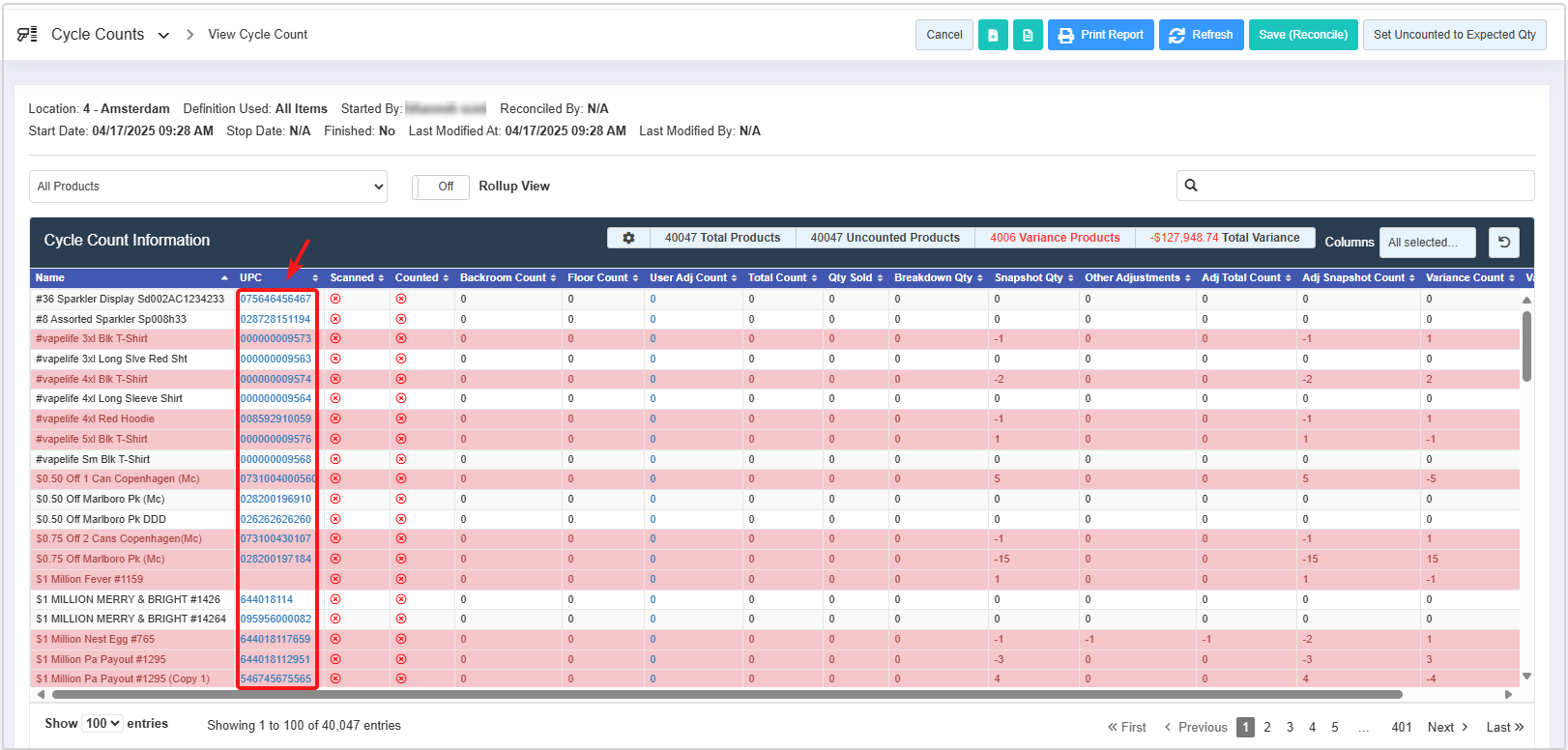This screenshot has width=1568, height=750.
Task: Click Counted icon for #8 Assorted Sparkler row
Action: (x=401, y=319)
